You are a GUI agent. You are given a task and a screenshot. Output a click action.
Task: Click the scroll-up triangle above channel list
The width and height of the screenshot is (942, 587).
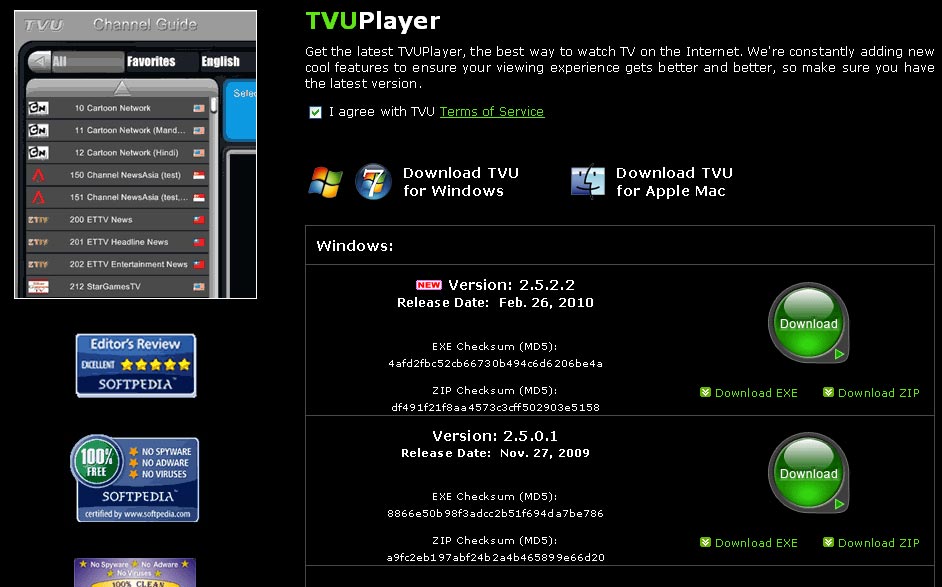point(122,88)
